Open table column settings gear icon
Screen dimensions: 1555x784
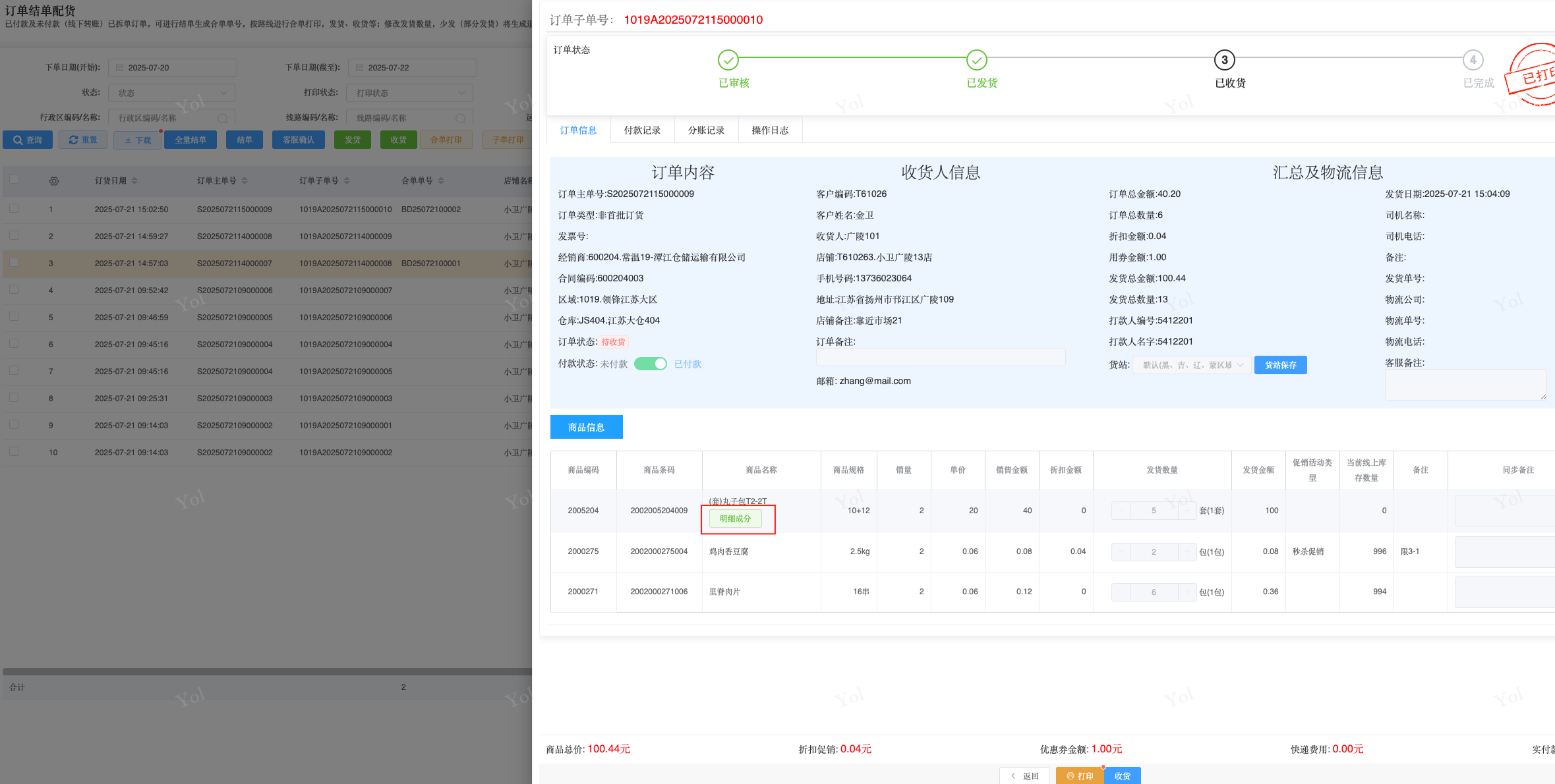pos(54,181)
